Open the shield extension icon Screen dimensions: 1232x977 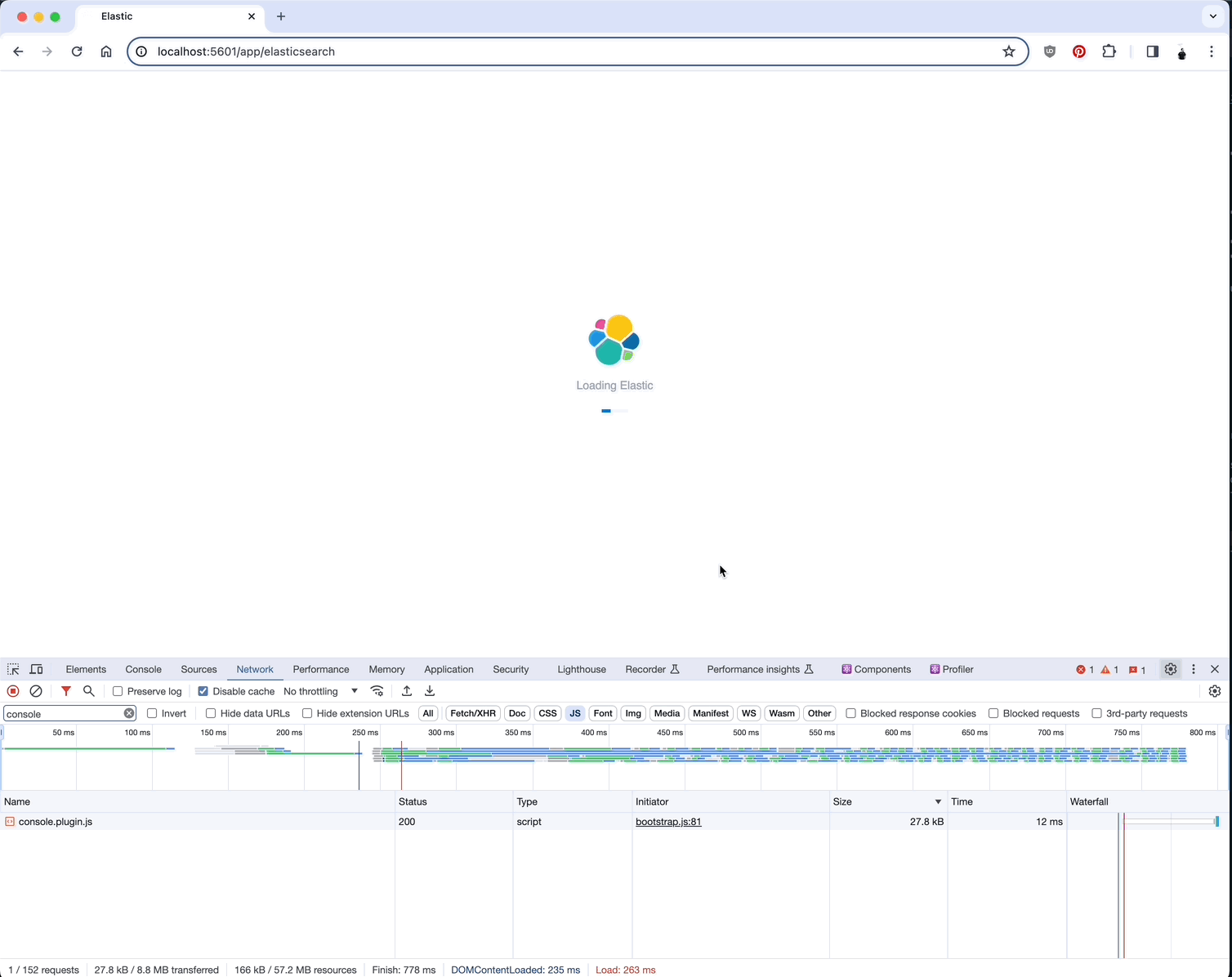pos(1050,51)
